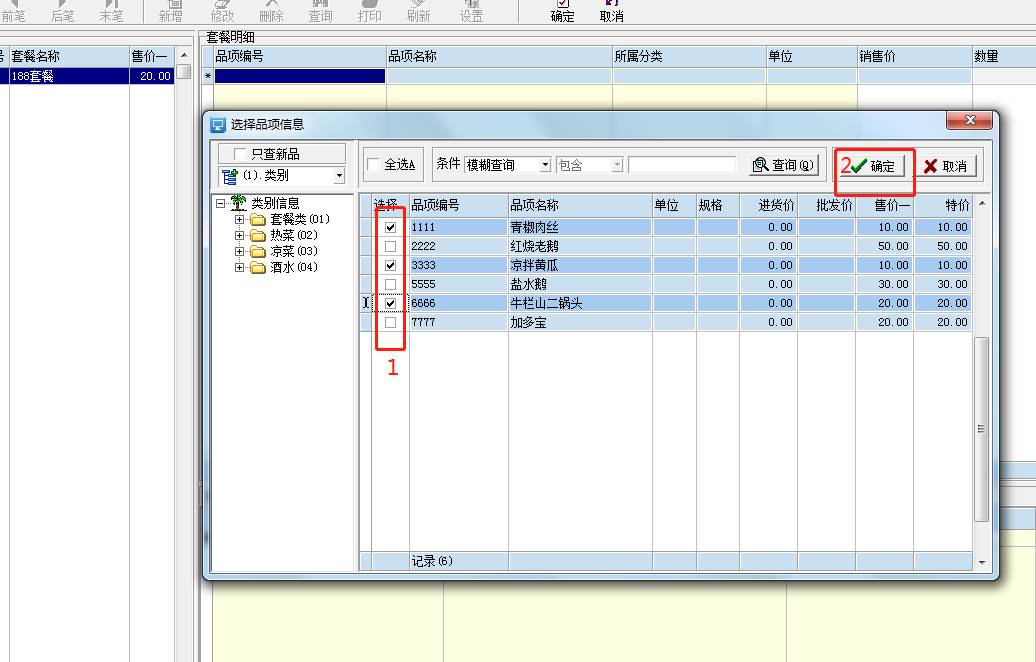Click the search text input field

(x=682, y=165)
